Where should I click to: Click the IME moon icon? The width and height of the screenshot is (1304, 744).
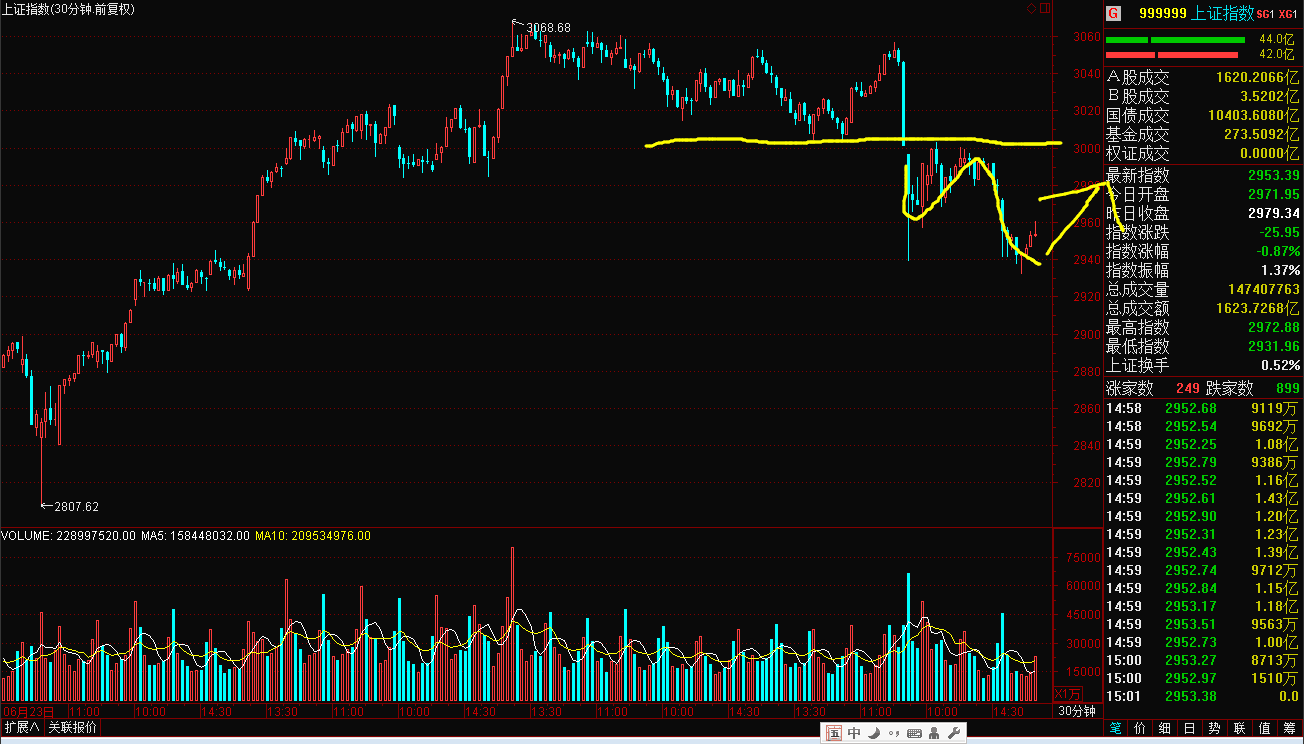pyautogui.click(x=873, y=733)
